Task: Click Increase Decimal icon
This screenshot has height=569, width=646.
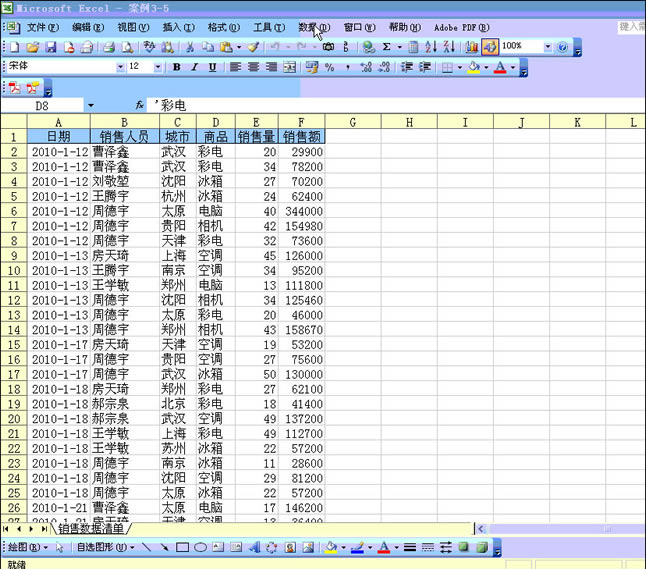Action: coord(366,67)
